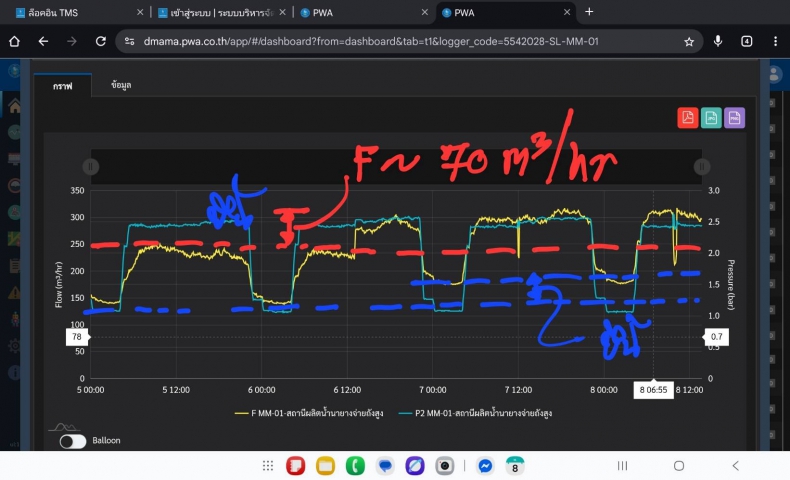790x480 pixels.
Task: Open site info icon in address bar
Action: pos(129,42)
